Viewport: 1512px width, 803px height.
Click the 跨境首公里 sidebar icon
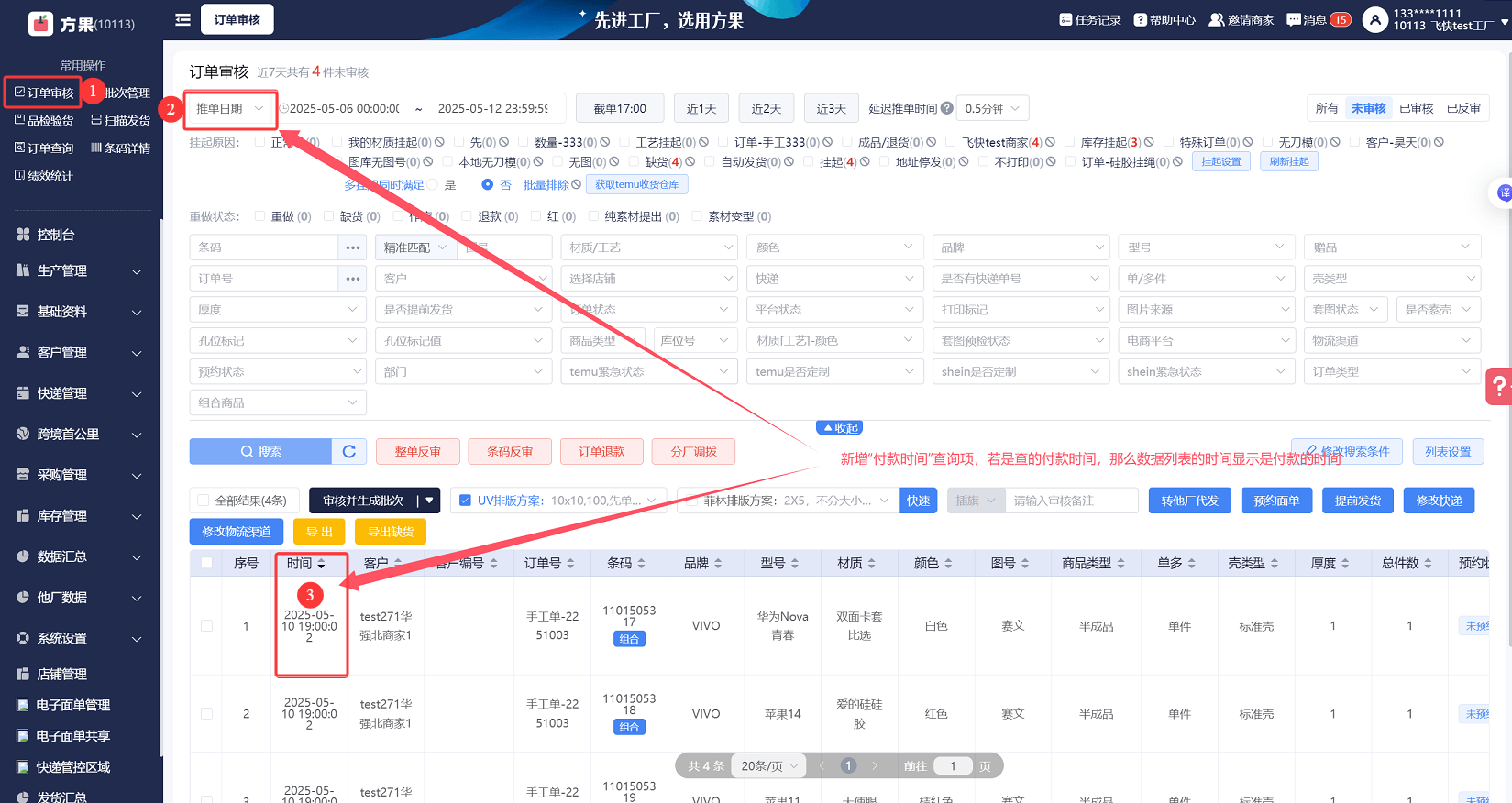23,434
